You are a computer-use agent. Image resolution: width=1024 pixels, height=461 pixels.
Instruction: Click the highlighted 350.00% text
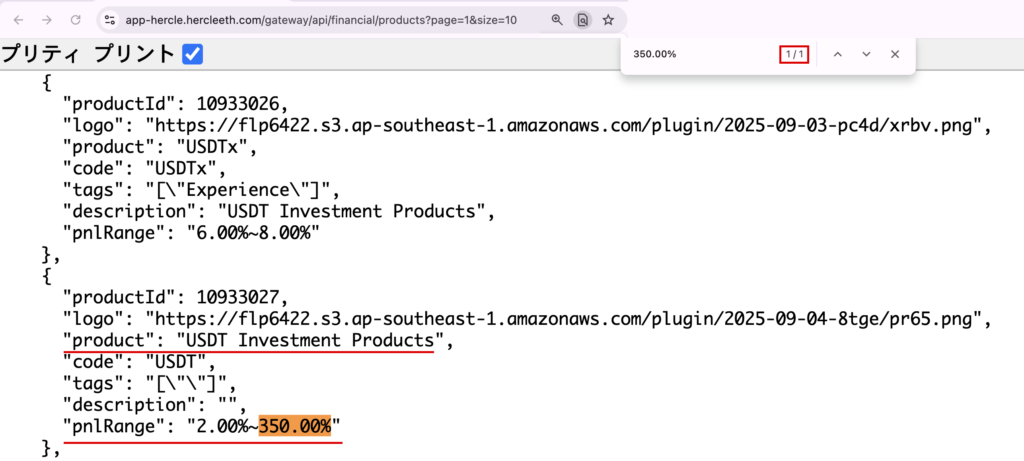click(x=295, y=427)
